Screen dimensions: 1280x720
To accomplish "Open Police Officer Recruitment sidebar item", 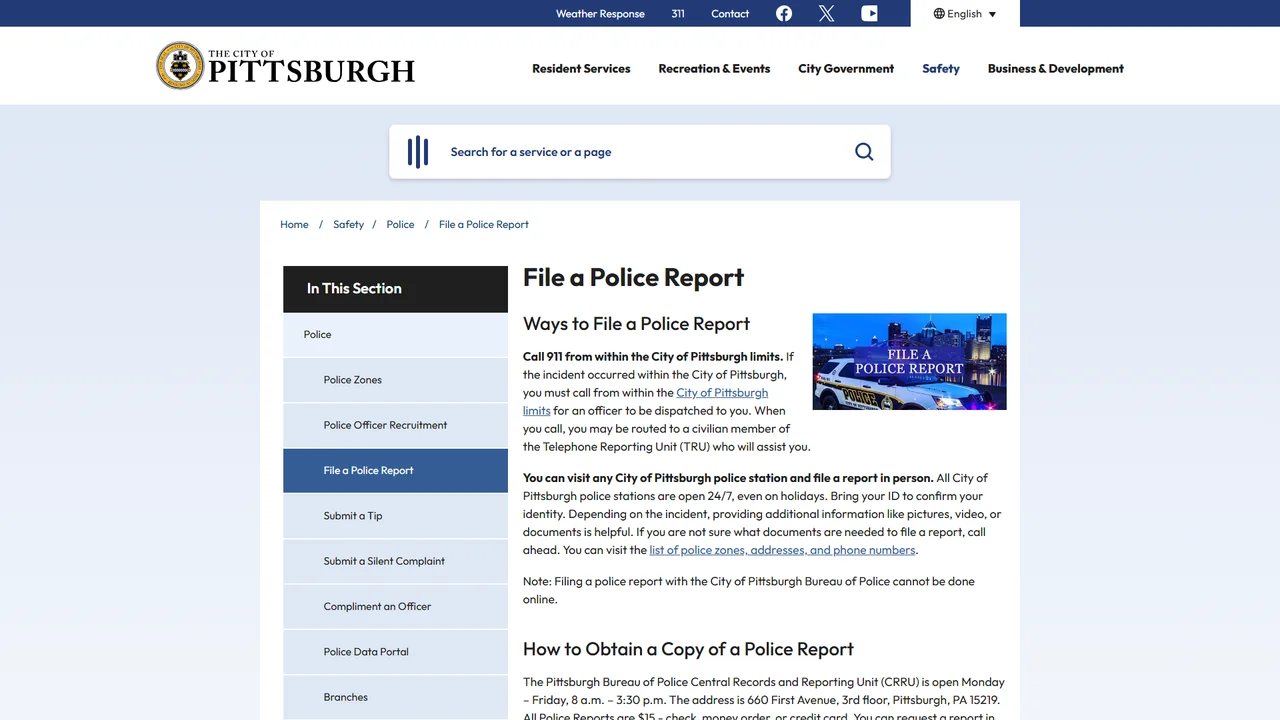I will (396, 425).
